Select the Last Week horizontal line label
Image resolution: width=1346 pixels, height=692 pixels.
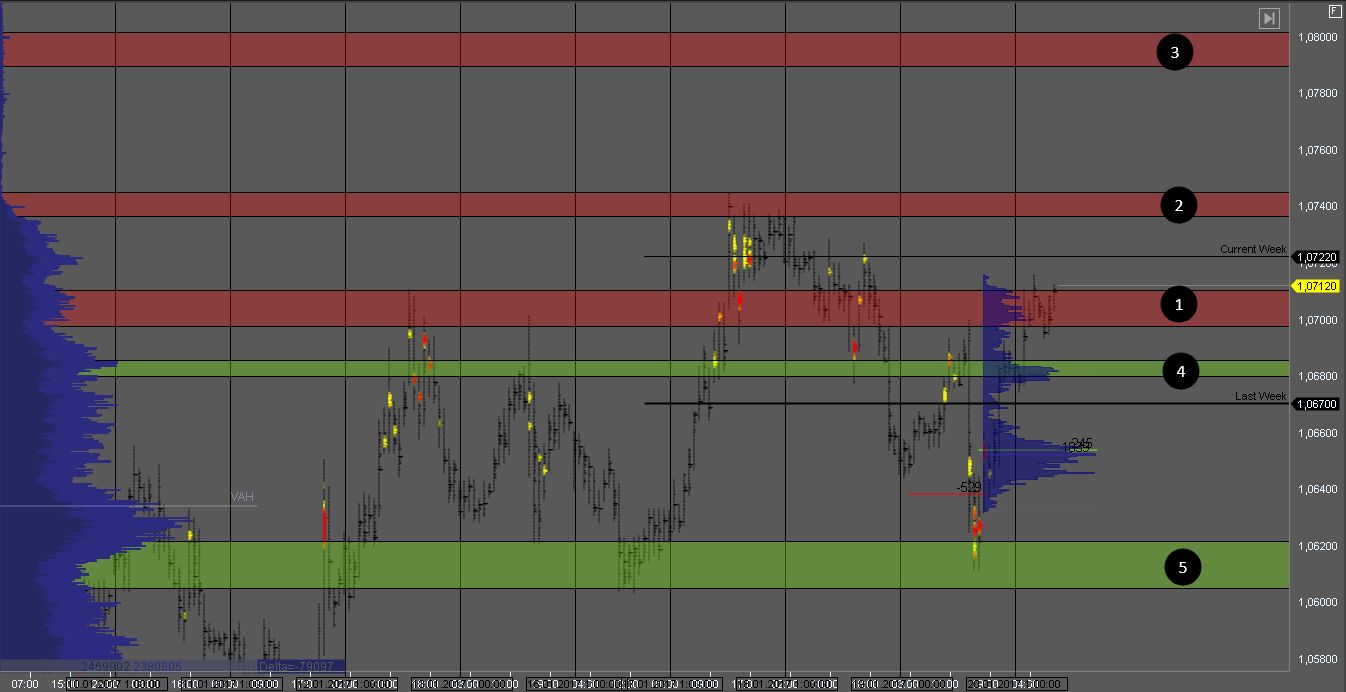click(x=1260, y=396)
